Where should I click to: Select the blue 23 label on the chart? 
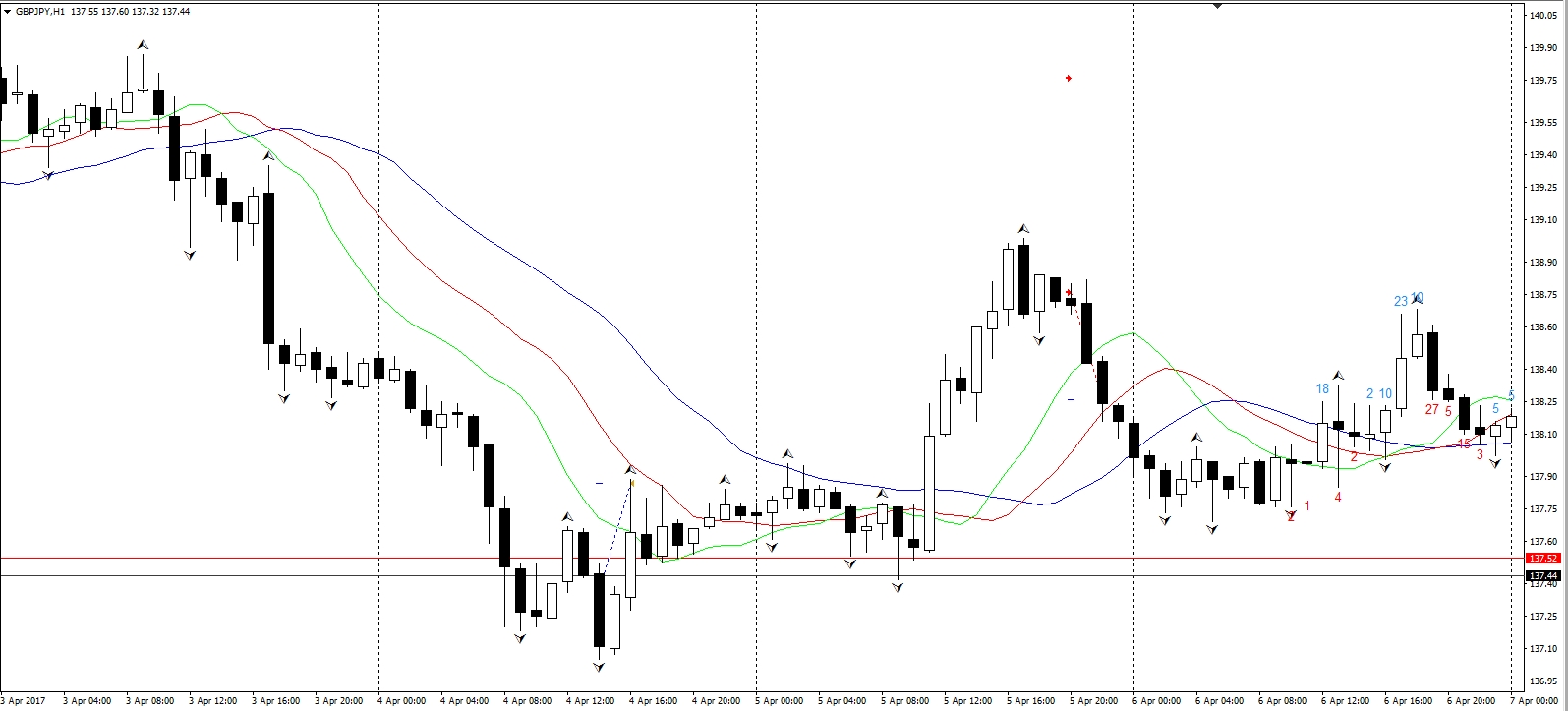coord(1401,301)
